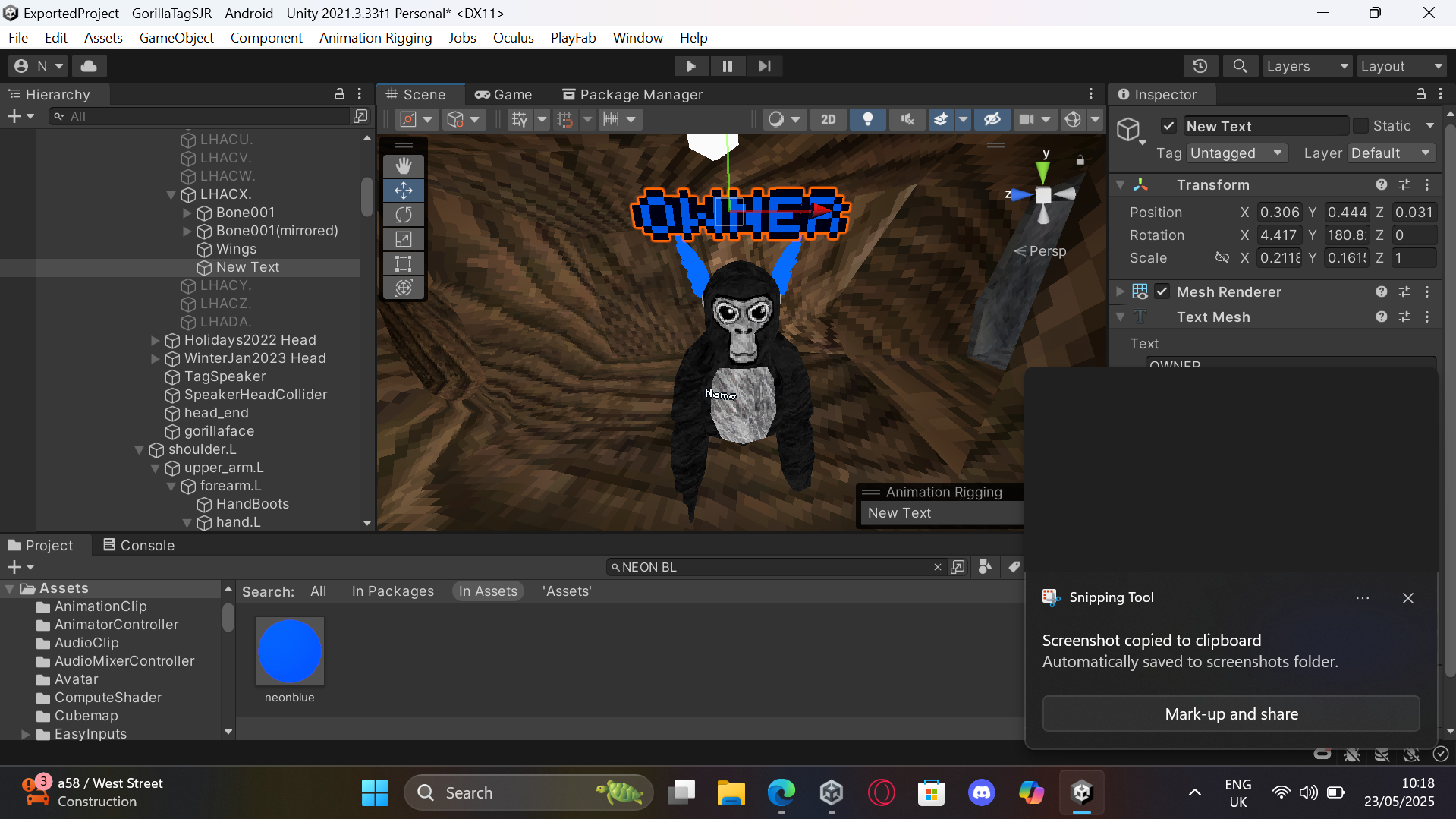Open Transform component help icon
The height and width of the screenshot is (819, 1456).
pos(1382,184)
